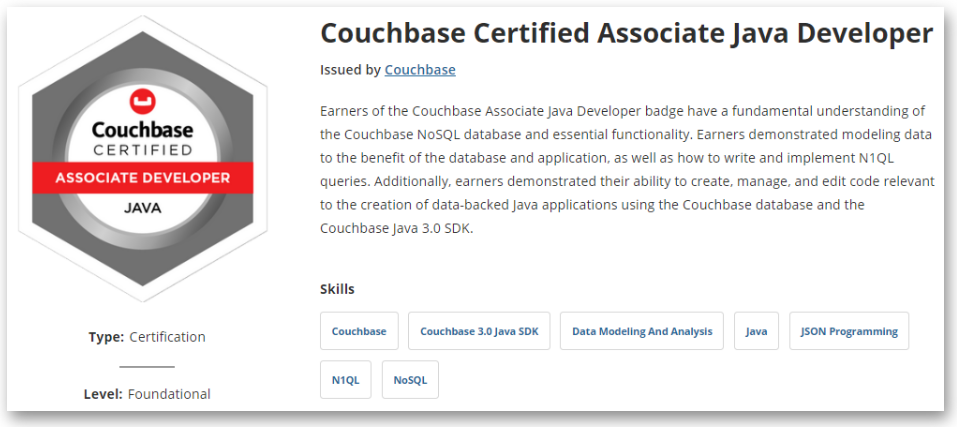Viewport: 957px width, 427px height.
Task: Click the 'Issued by' label text
Action: click(x=350, y=70)
